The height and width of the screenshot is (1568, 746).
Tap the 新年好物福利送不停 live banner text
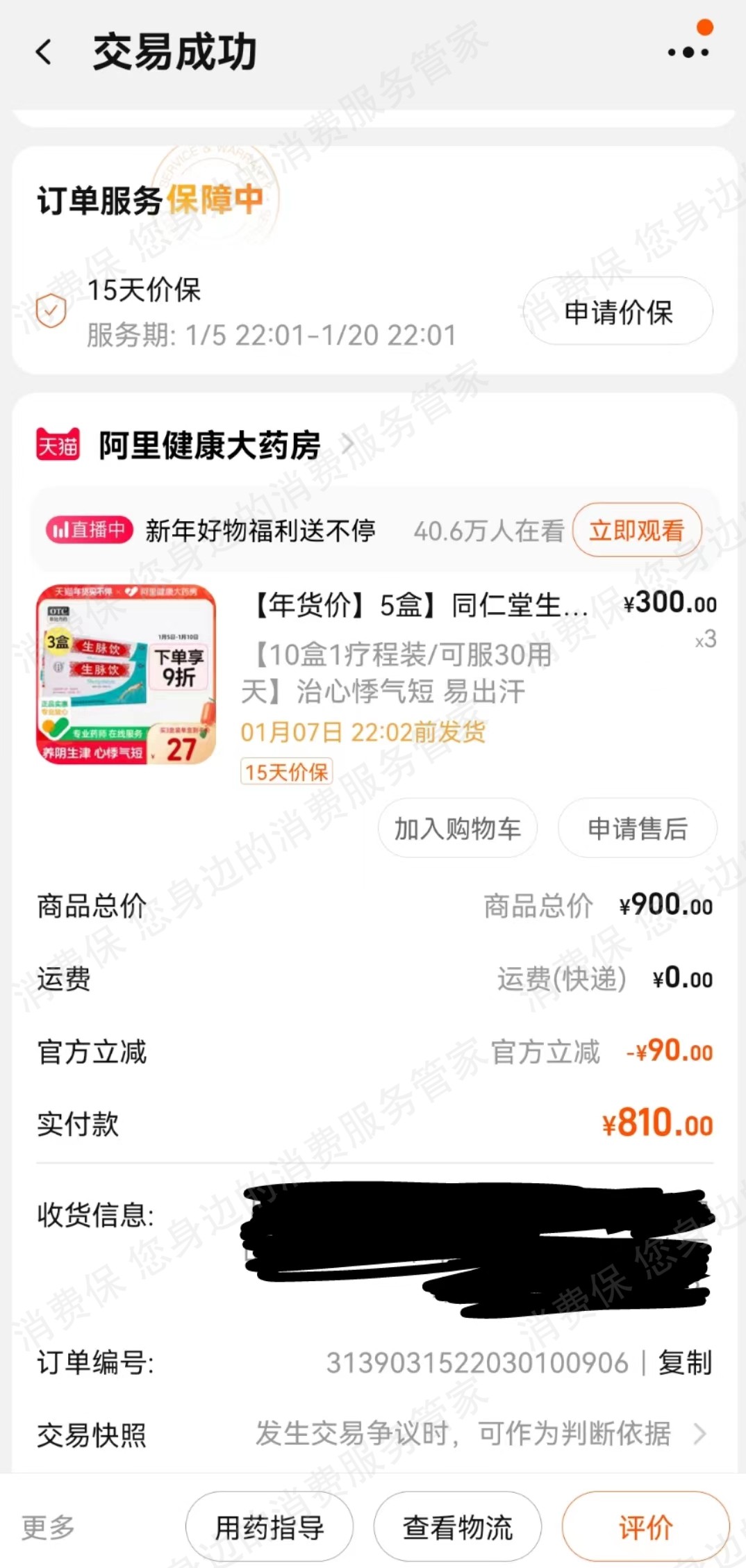(260, 531)
